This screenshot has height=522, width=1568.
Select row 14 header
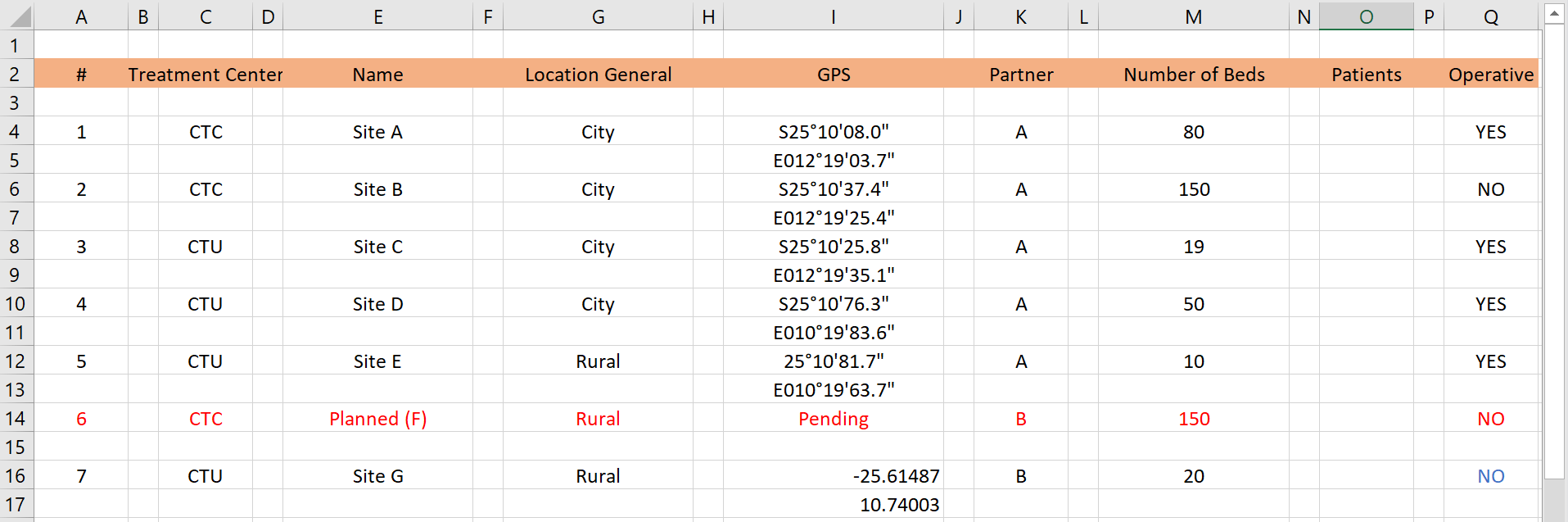tap(16, 419)
